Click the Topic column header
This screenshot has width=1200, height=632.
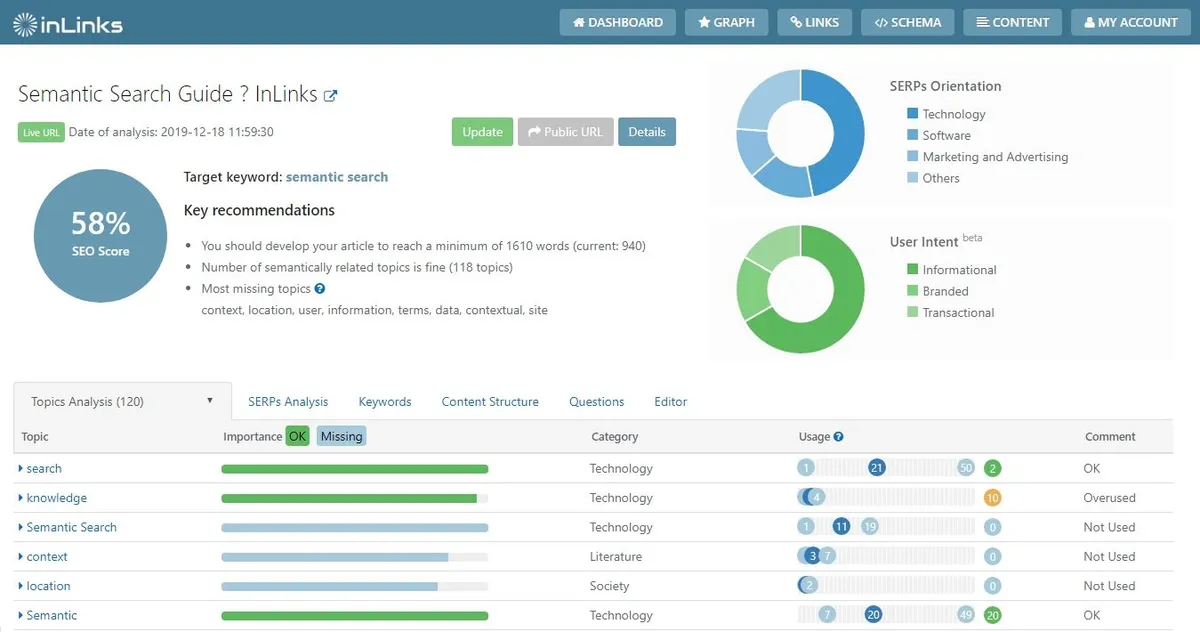coord(35,437)
